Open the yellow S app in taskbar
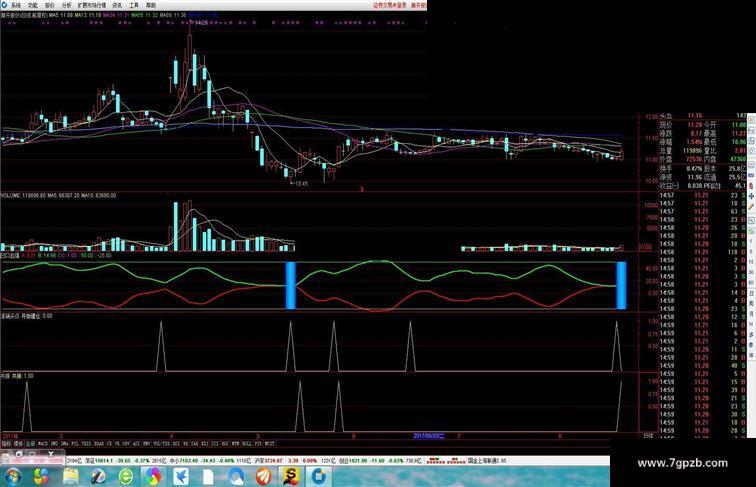The width and height of the screenshot is (756, 487). tap(291, 477)
